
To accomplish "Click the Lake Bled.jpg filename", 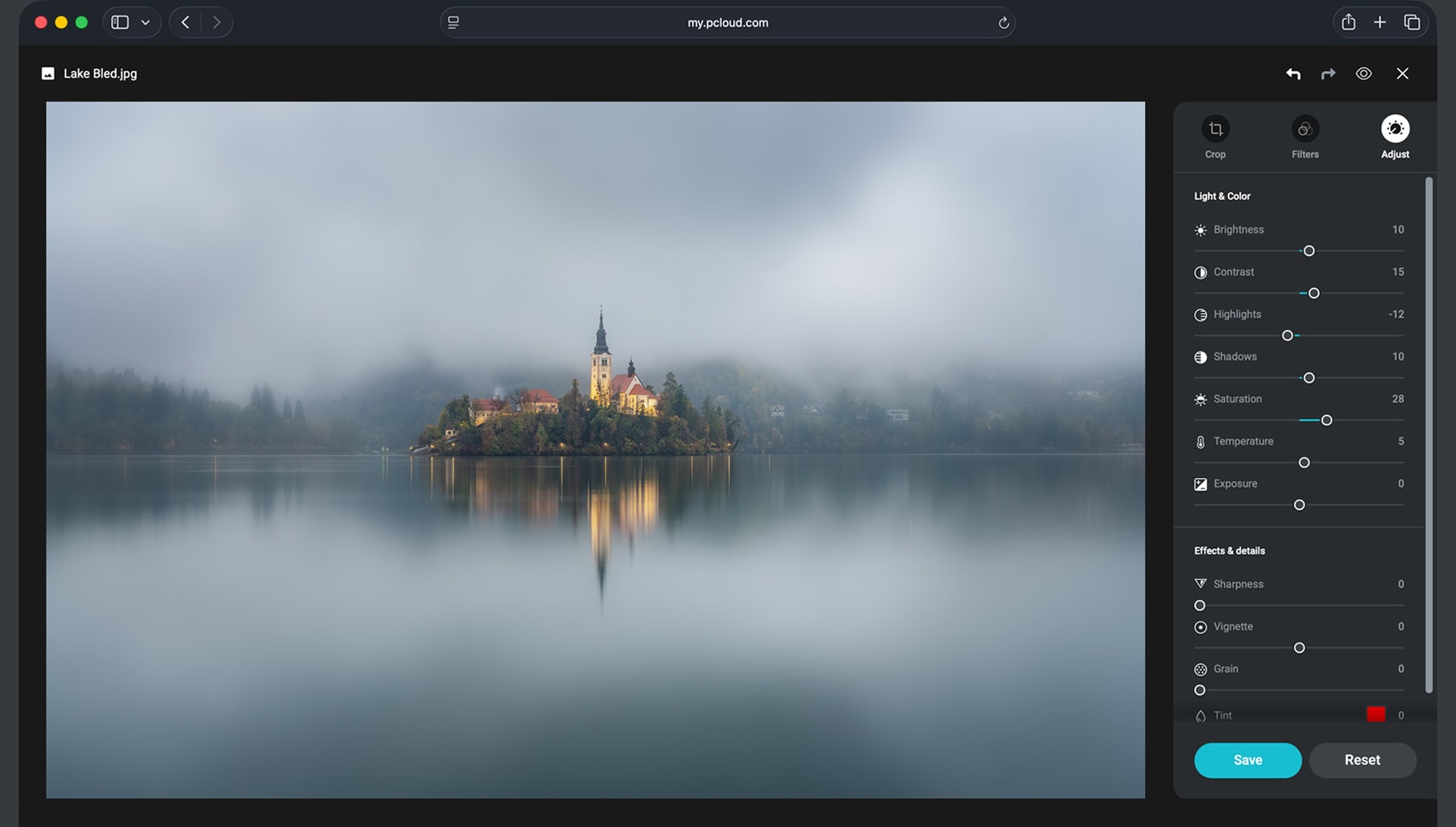I will tap(99, 73).
